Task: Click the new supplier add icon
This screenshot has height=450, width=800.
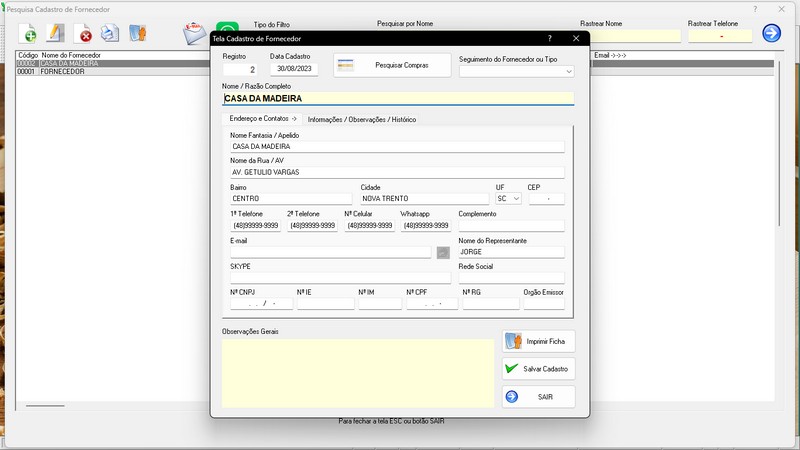Action: [29, 35]
